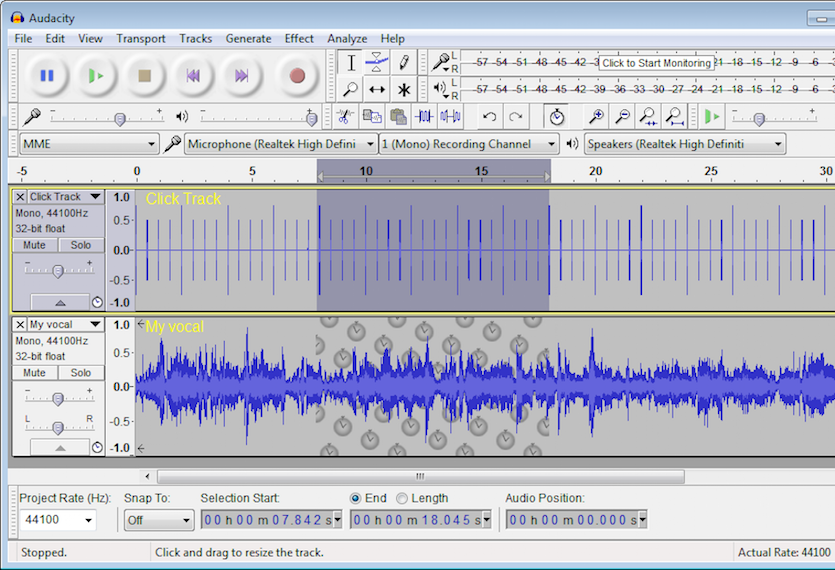This screenshot has height=570, width=835.
Task: Open the Speakers playback device dropdown
Action: pos(685,144)
